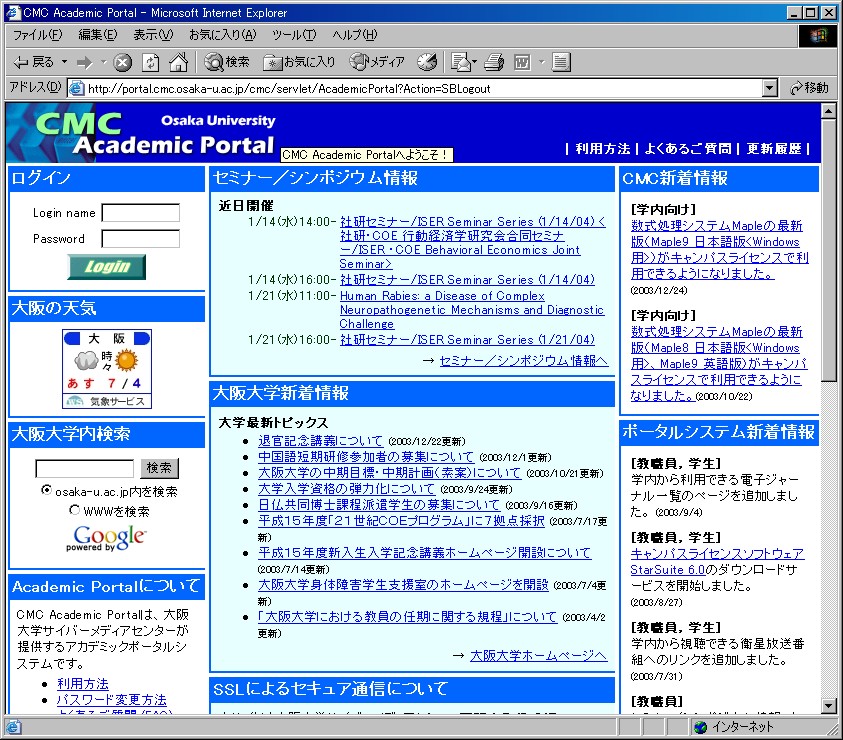843x740 pixels.
Task: Open the Back button history dropdown
Action: 64,62
